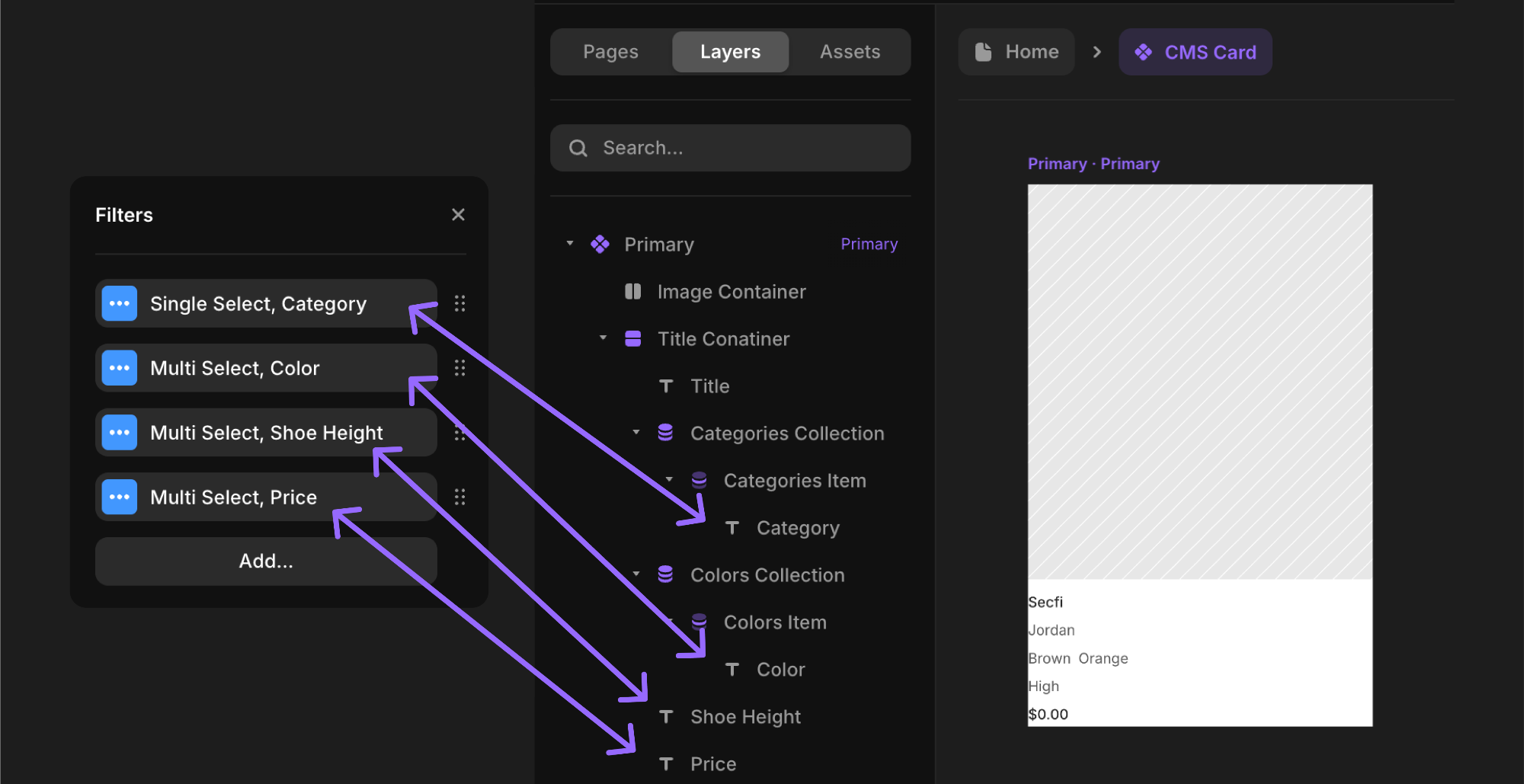Viewport: 1524px width, 784px height.
Task: Go to Home breadcrumb
Action: 1017,52
